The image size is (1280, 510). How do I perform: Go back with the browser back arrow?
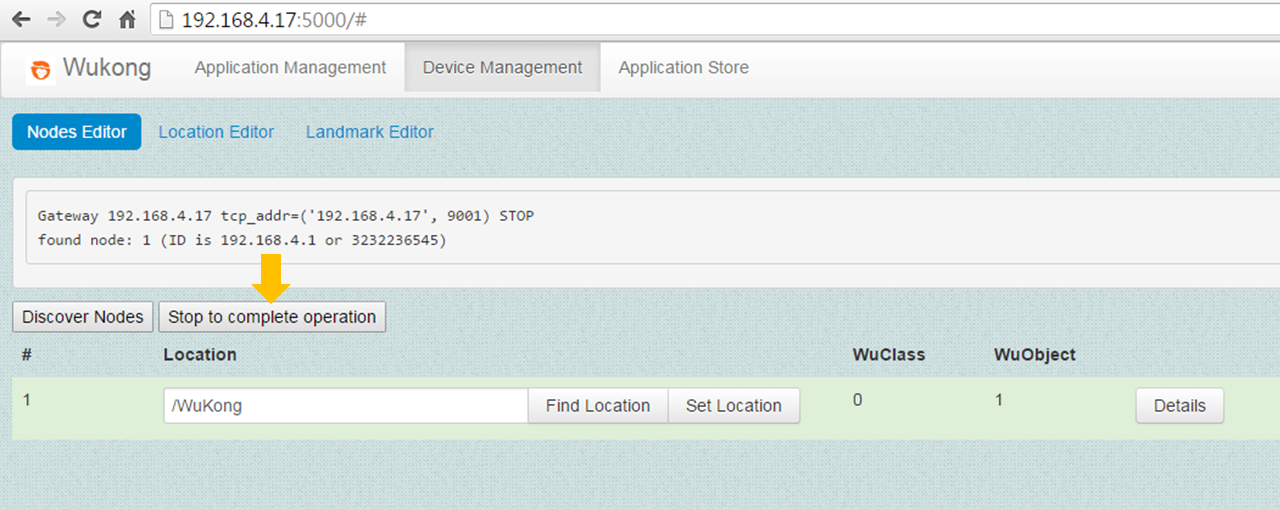pos(21,19)
